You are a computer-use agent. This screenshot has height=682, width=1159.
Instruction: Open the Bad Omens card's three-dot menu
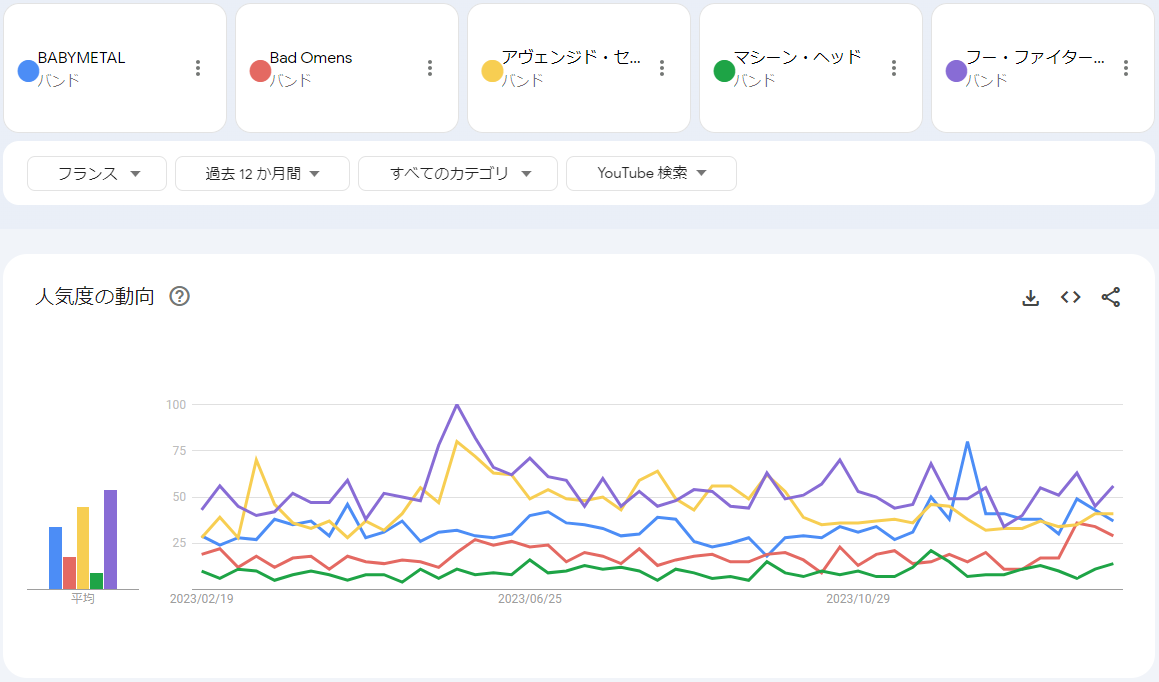[429, 68]
